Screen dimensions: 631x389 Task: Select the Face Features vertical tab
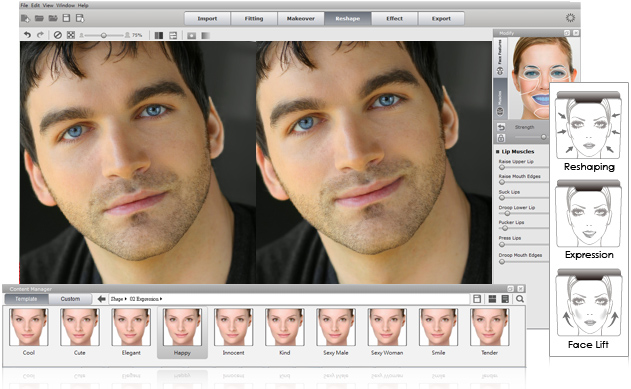click(x=500, y=57)
